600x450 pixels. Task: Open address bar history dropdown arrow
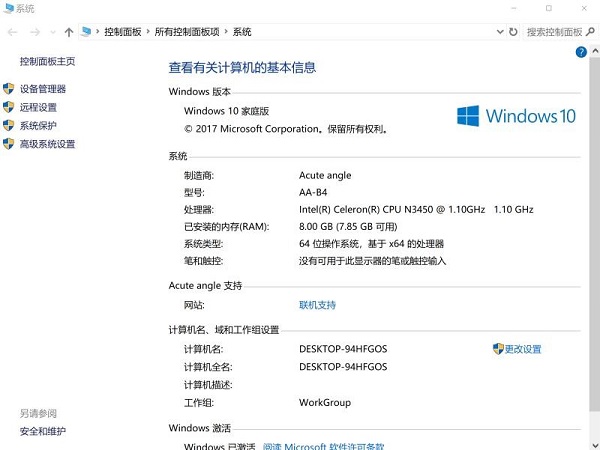click(500, 32)
